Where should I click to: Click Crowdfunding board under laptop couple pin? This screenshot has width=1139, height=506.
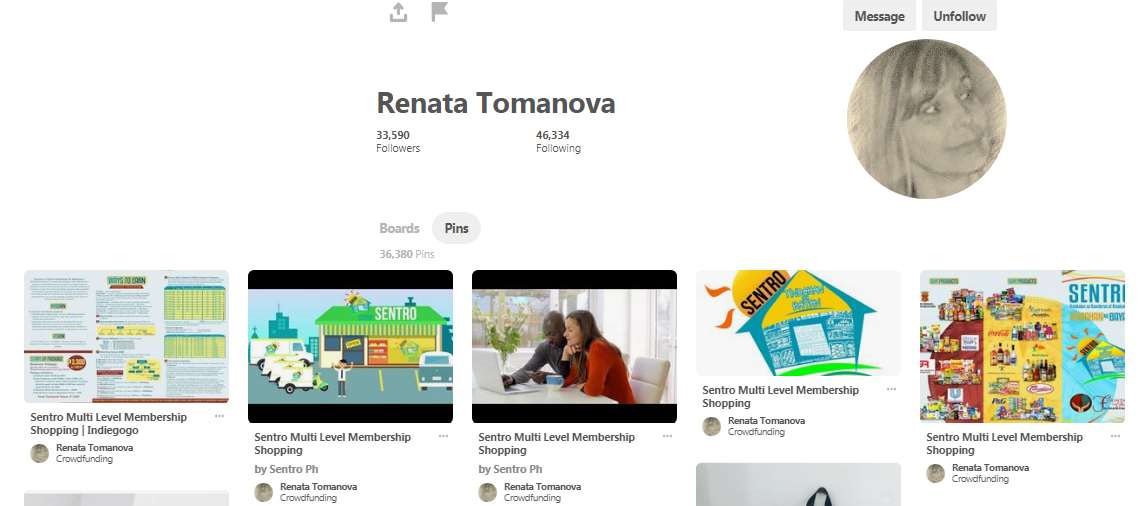point(532,498)
